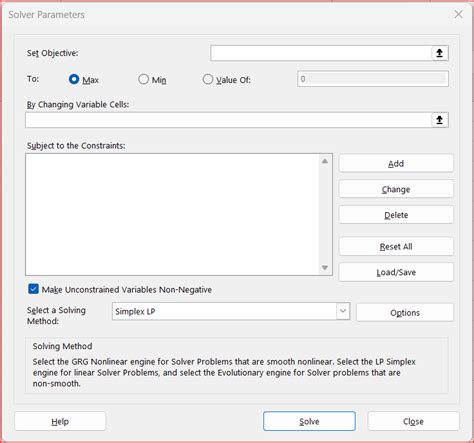
Task: Click the Changing Variable Cells range selector icon
Action: (x=440, y=120)
